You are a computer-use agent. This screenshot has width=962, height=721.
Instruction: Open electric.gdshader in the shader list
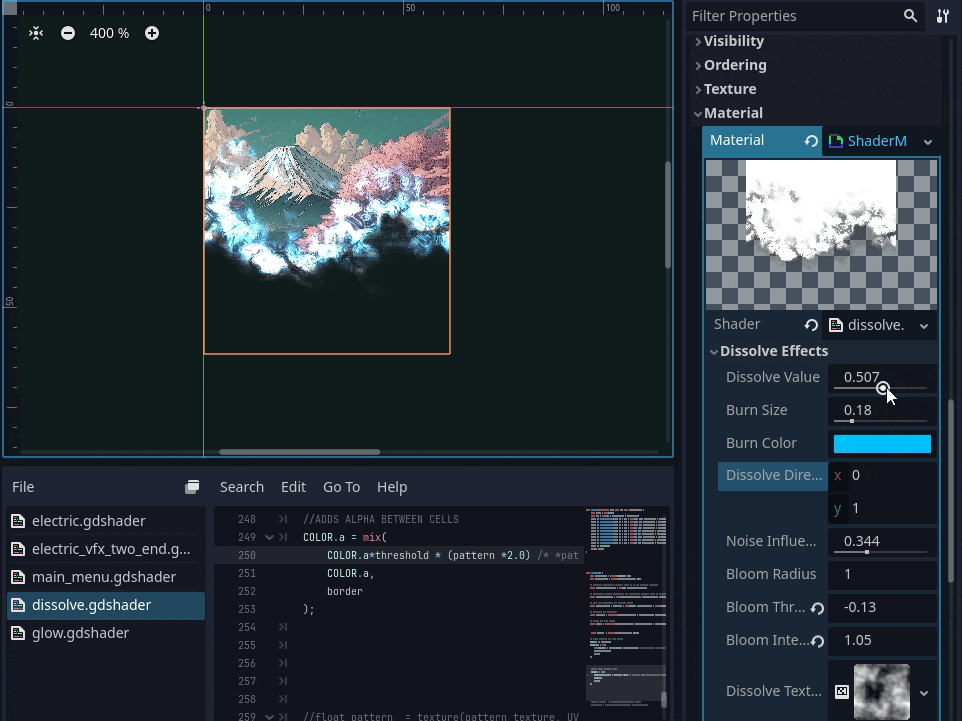pyautogui.click(x=106, y=521)
